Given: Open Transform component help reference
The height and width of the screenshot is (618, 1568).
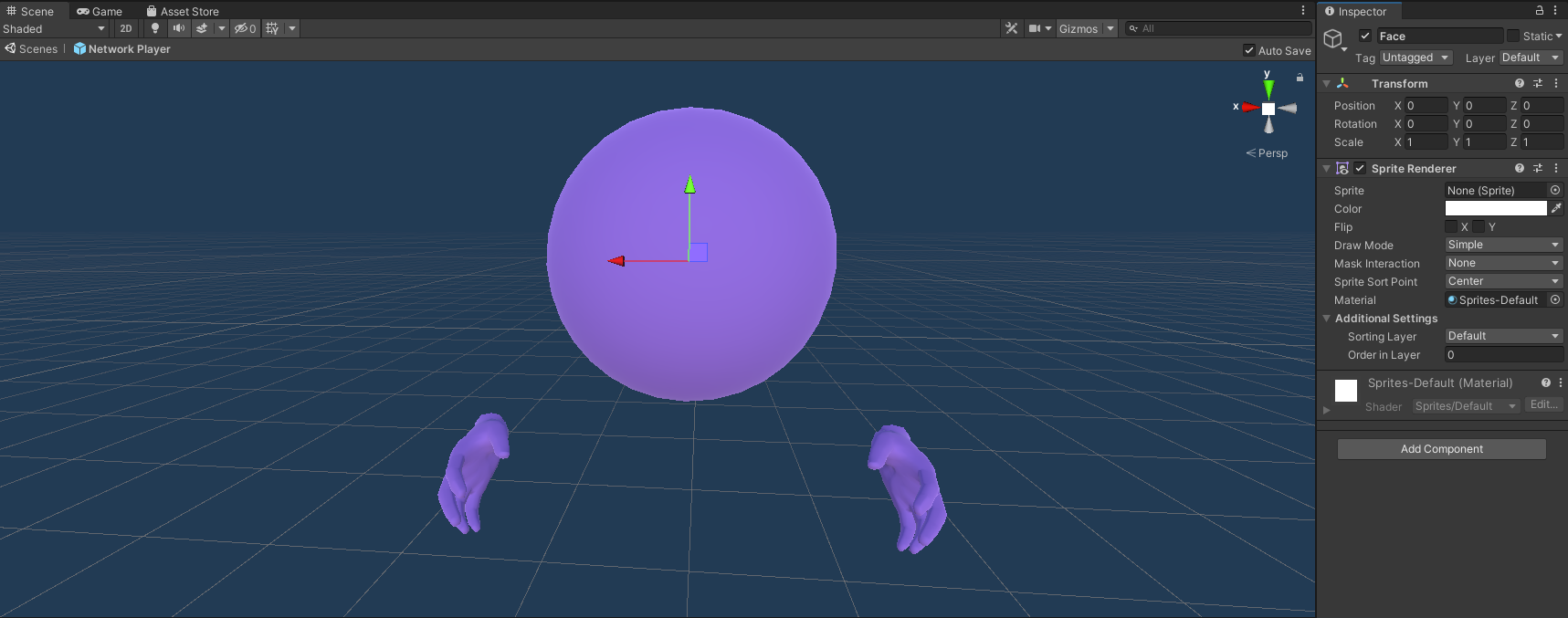Looking at the screenshot, I should point(1520,83).
